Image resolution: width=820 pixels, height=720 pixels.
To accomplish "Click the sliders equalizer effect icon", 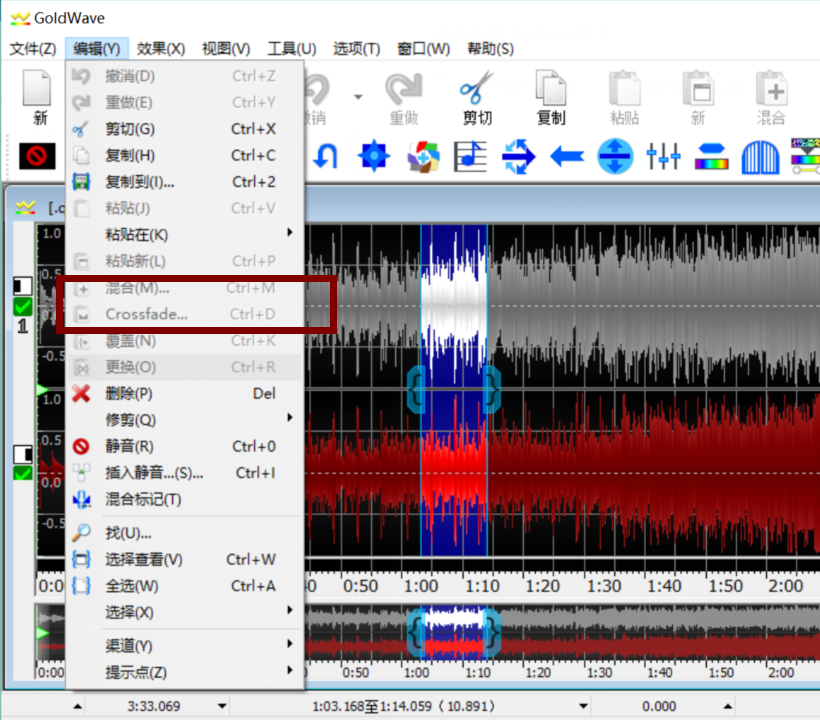I will pyautogui.click(x=663, y=156).
